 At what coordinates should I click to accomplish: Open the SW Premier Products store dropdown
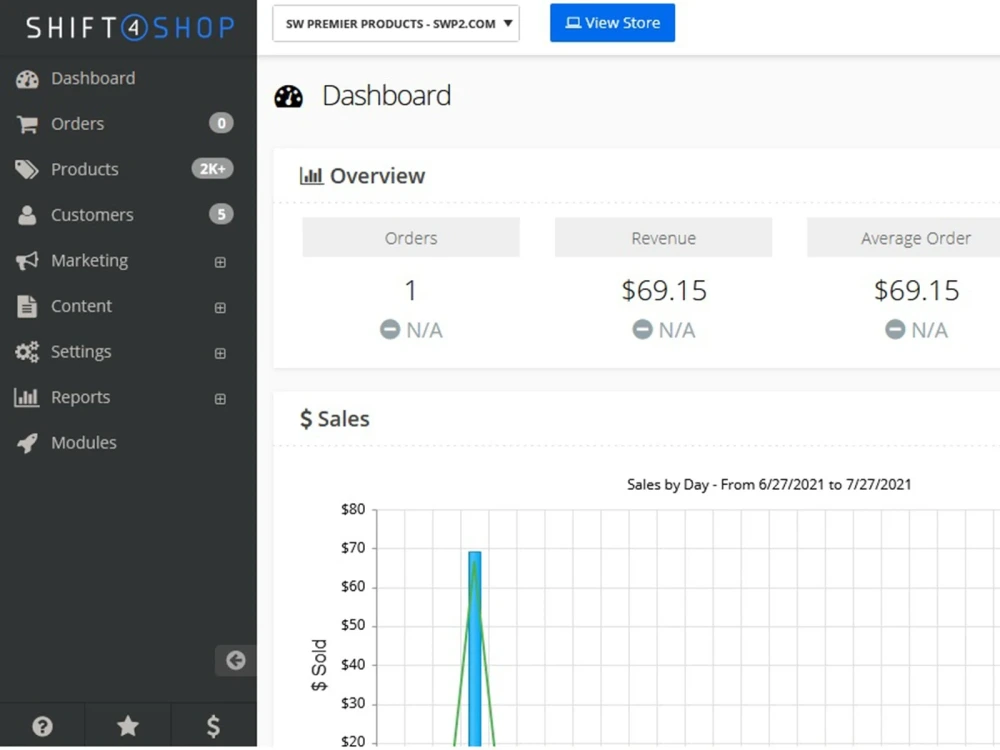pos(395,24)
